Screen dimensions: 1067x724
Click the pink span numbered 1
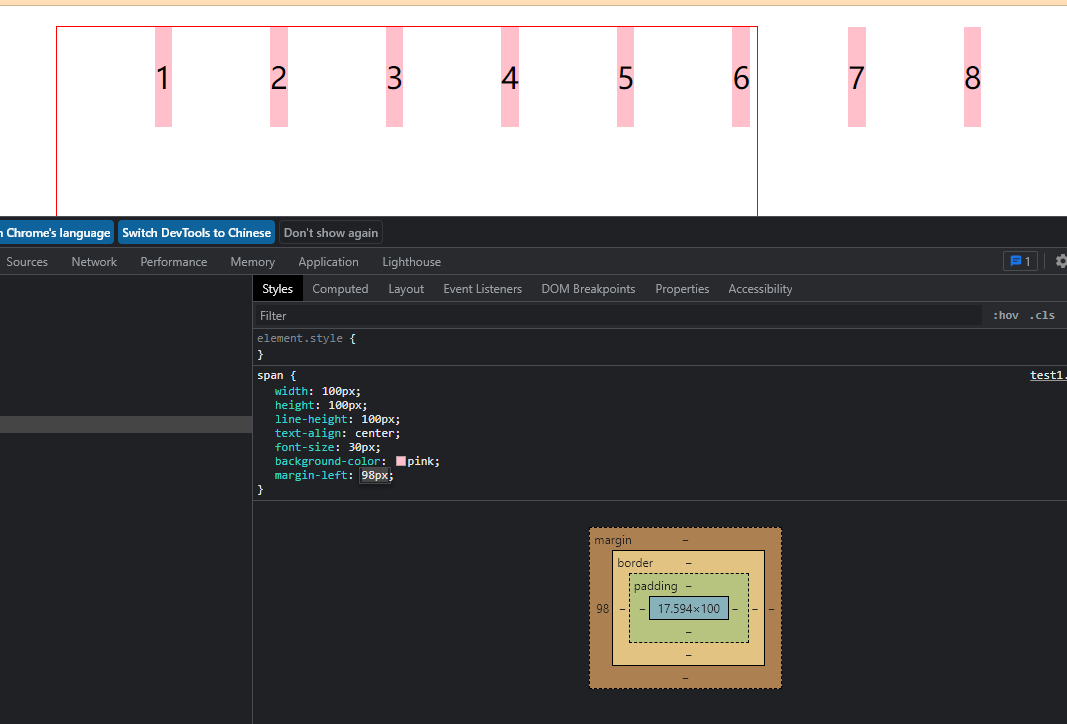163,77
